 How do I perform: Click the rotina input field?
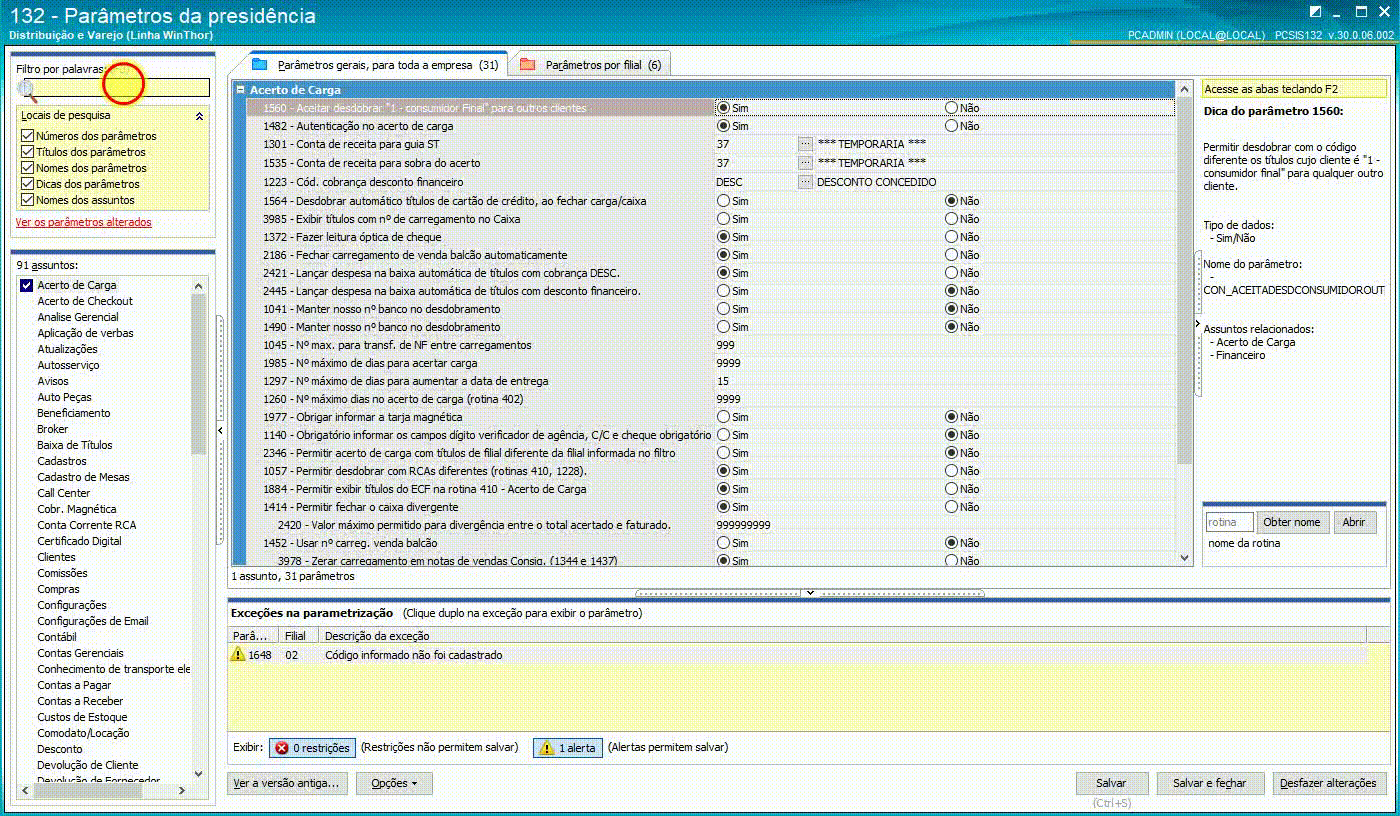(x=1229, y=522)
